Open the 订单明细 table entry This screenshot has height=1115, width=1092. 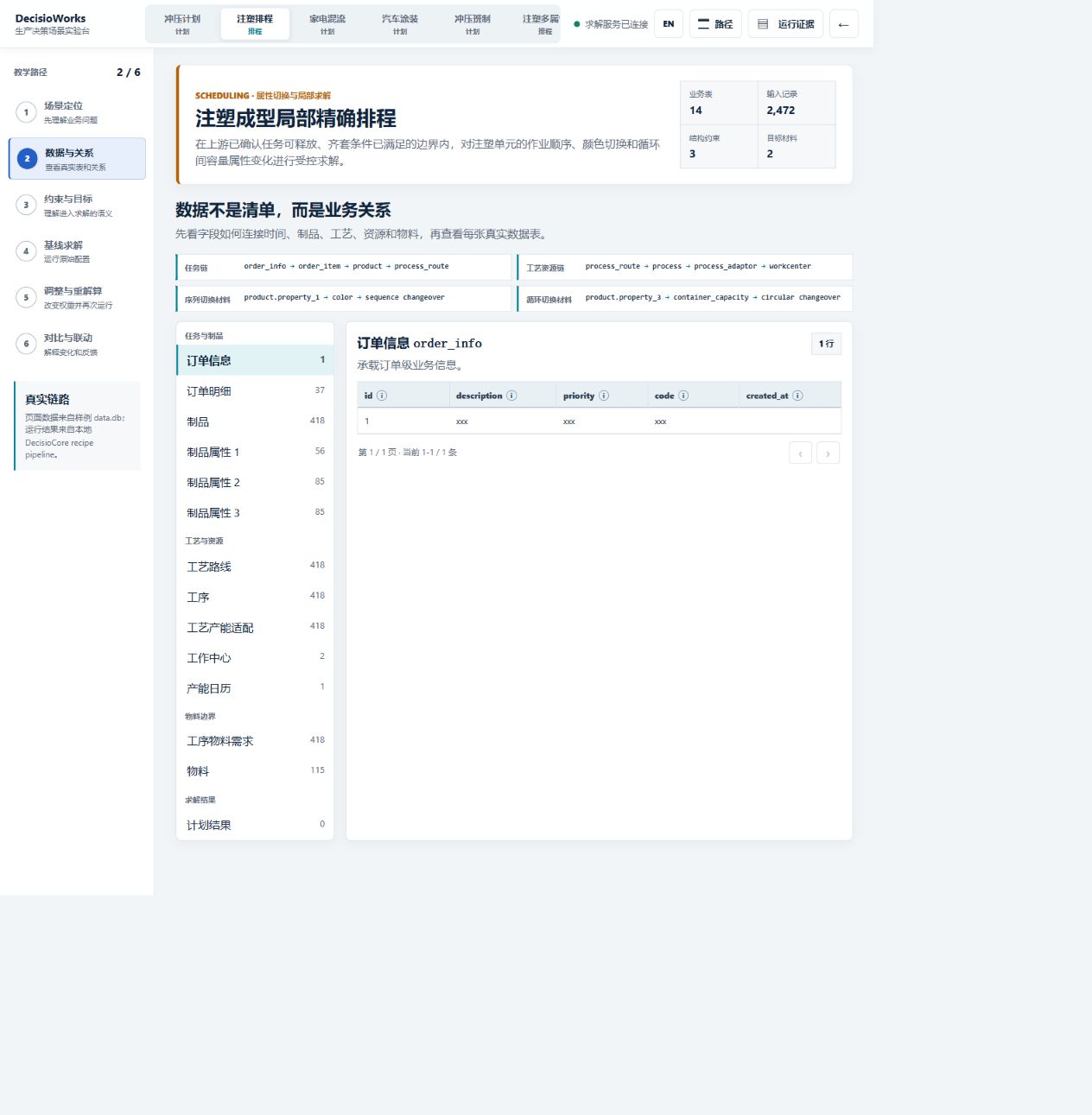coord(255,391)
